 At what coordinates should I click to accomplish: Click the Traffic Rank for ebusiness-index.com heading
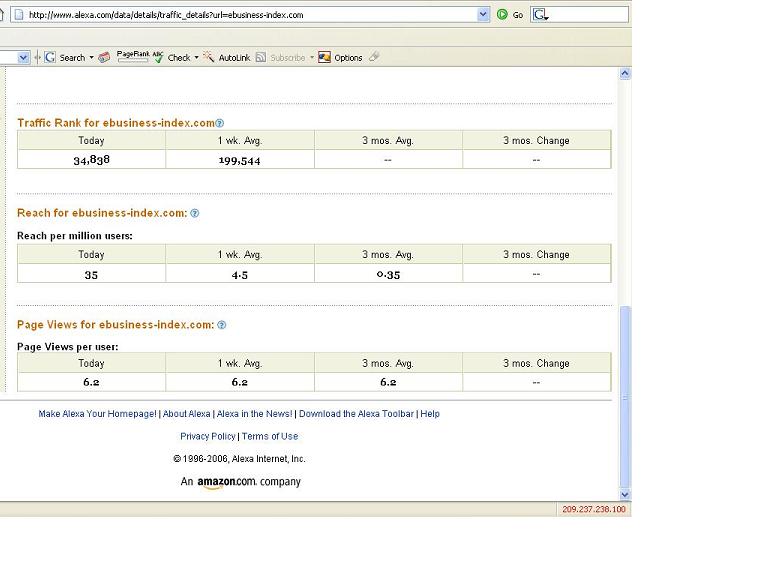coord(116,123)
